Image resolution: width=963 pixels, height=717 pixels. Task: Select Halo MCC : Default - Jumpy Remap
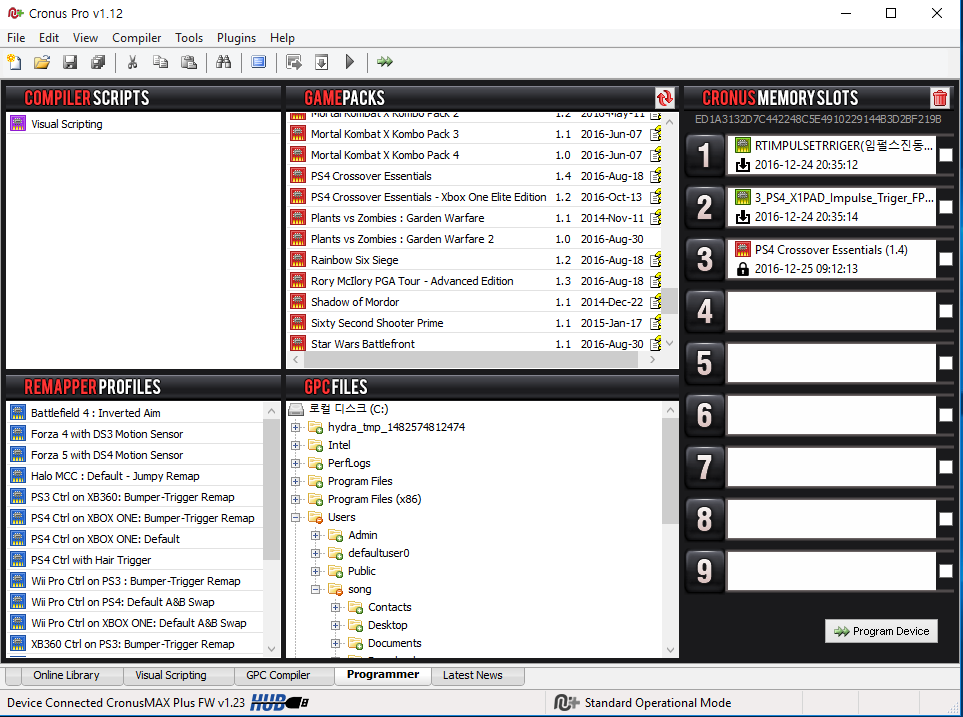click(x=135, y=476)
